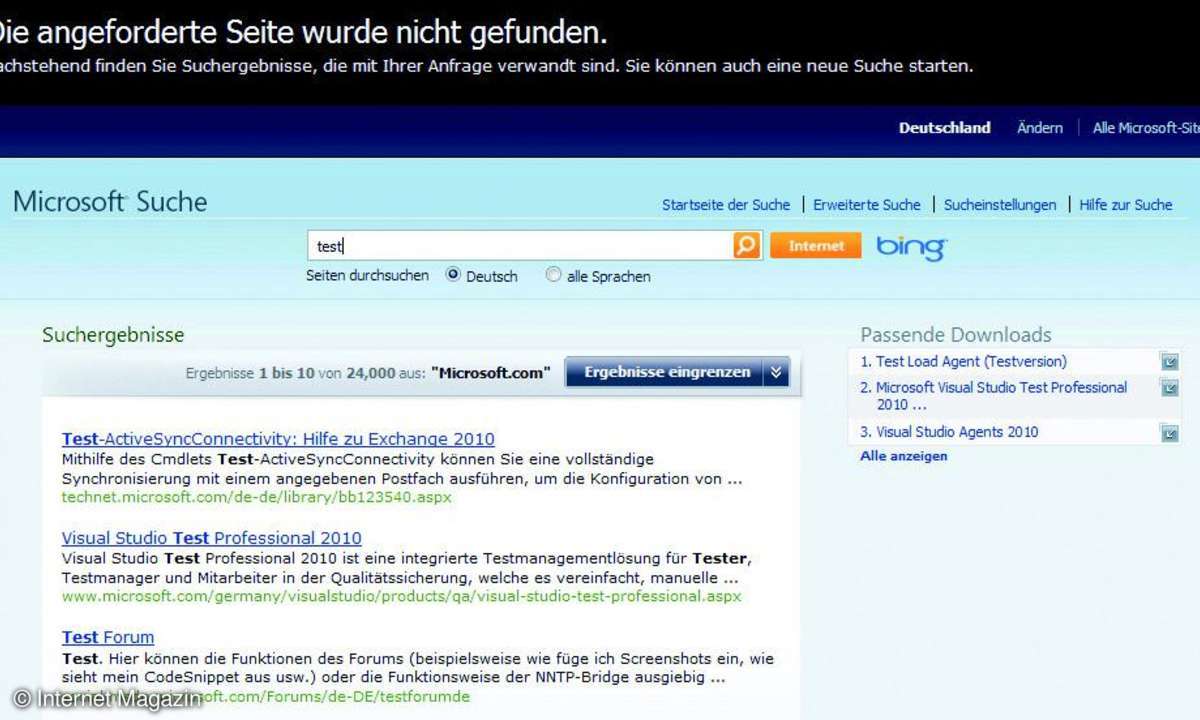Open download icon for Visual Studio Agents 2010
The width and height of the screenshot is (1200, 720).
(x=1169, y=433)
